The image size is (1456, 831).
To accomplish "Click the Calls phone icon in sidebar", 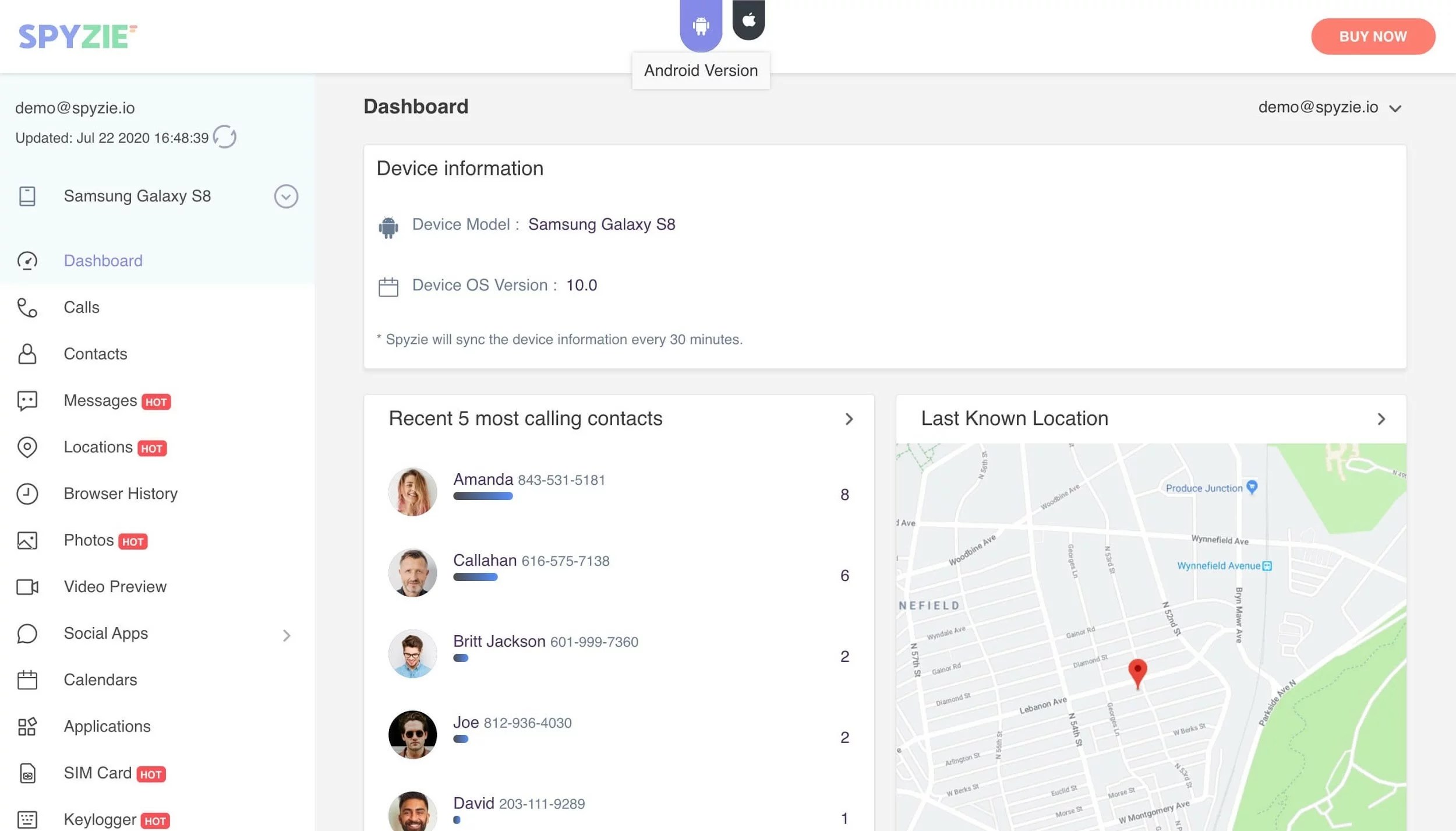I will 27,307.
